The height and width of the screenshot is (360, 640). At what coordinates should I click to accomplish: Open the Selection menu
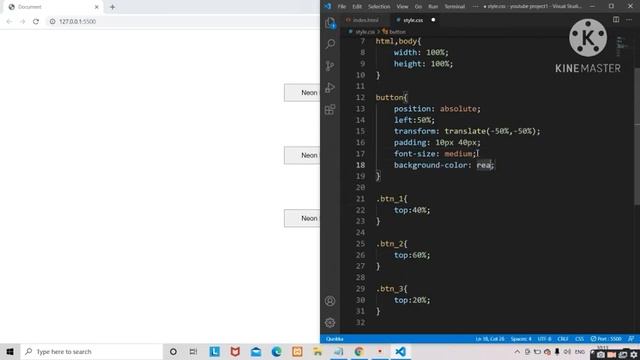click(379, 7)
